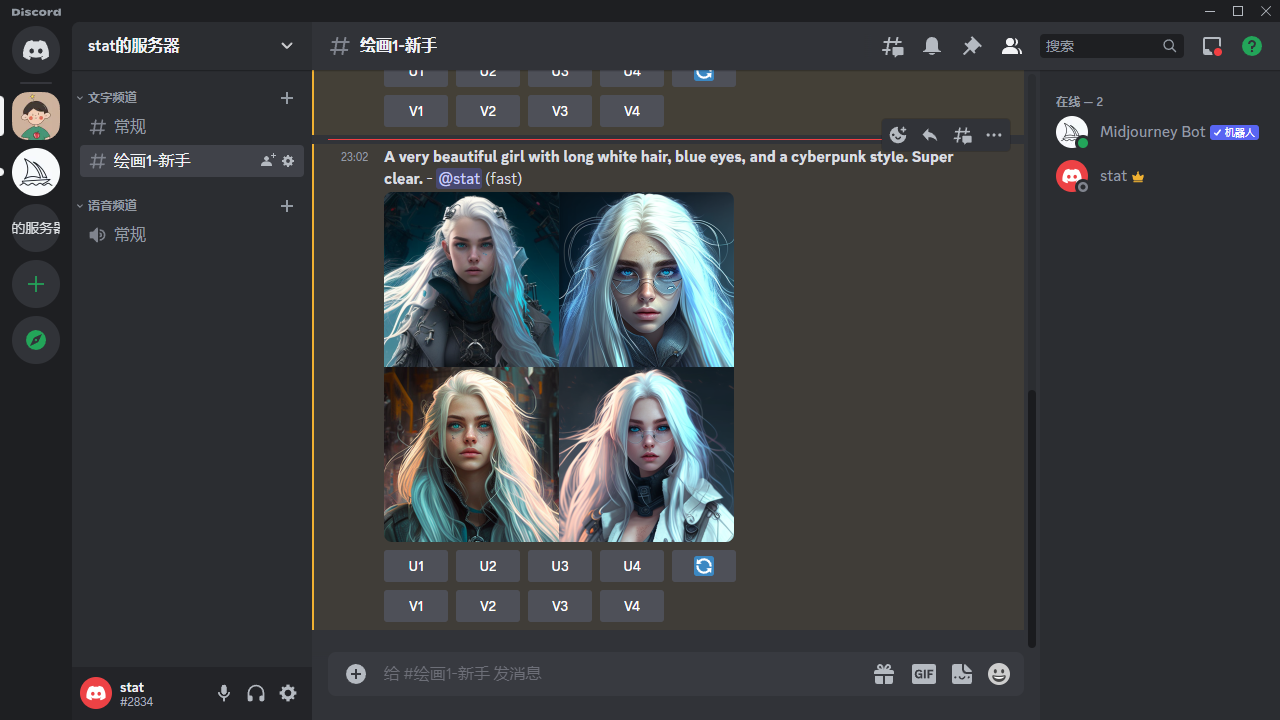This screenshot has width=1280, height=720.
Task: Invite people to 绘画1-新手 channel
Action: 268,161
